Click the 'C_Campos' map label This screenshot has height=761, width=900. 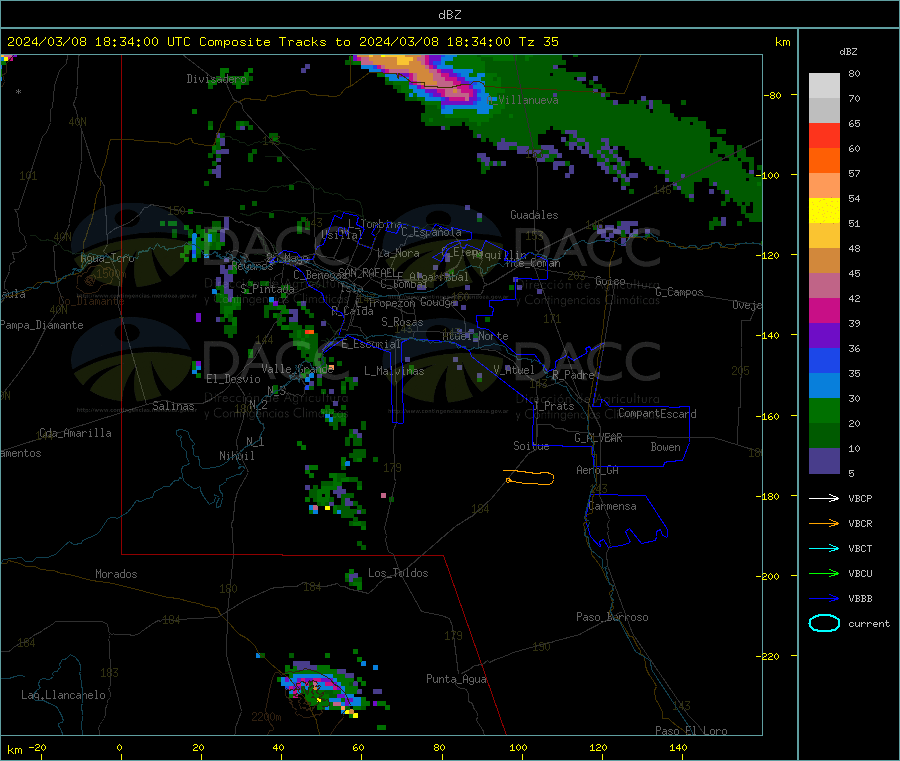pos(679,292)
